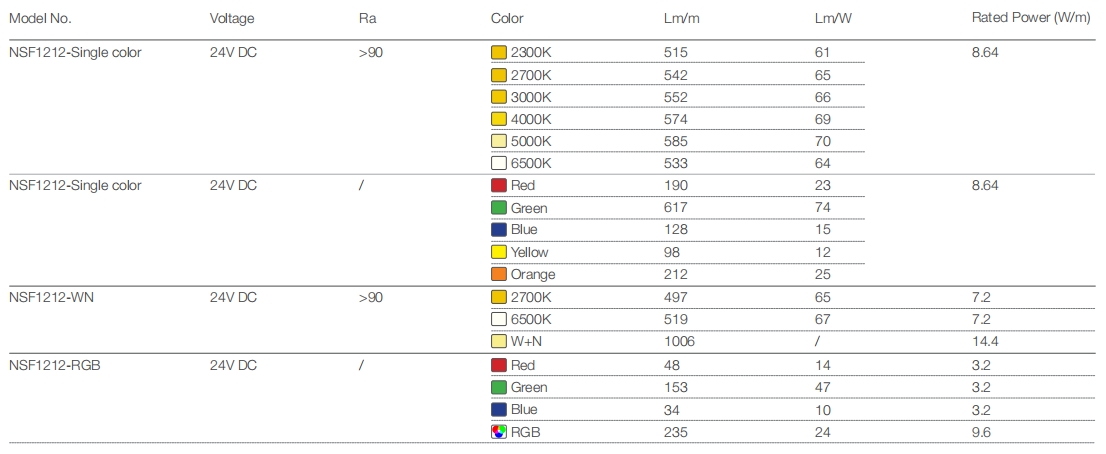Viewport: 1106px width, 454px height.
Task: Select the Blue swatch with 128 Lm/m
Action: [499, 230]
